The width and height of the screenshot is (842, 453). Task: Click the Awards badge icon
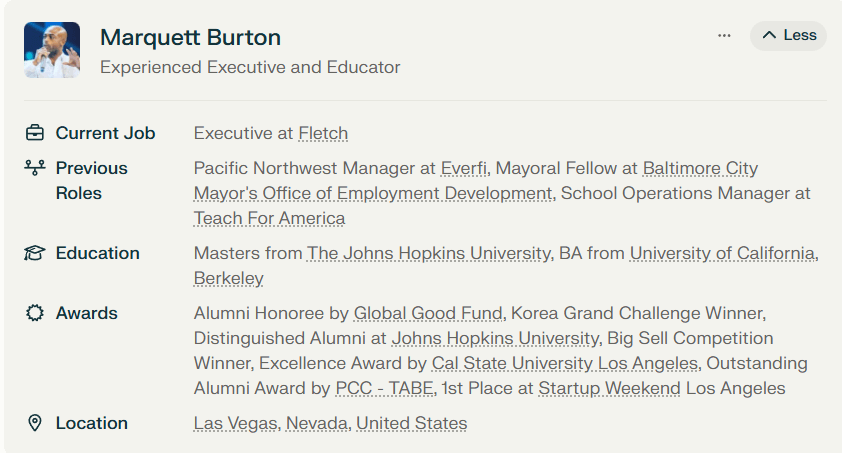[35, 313]
